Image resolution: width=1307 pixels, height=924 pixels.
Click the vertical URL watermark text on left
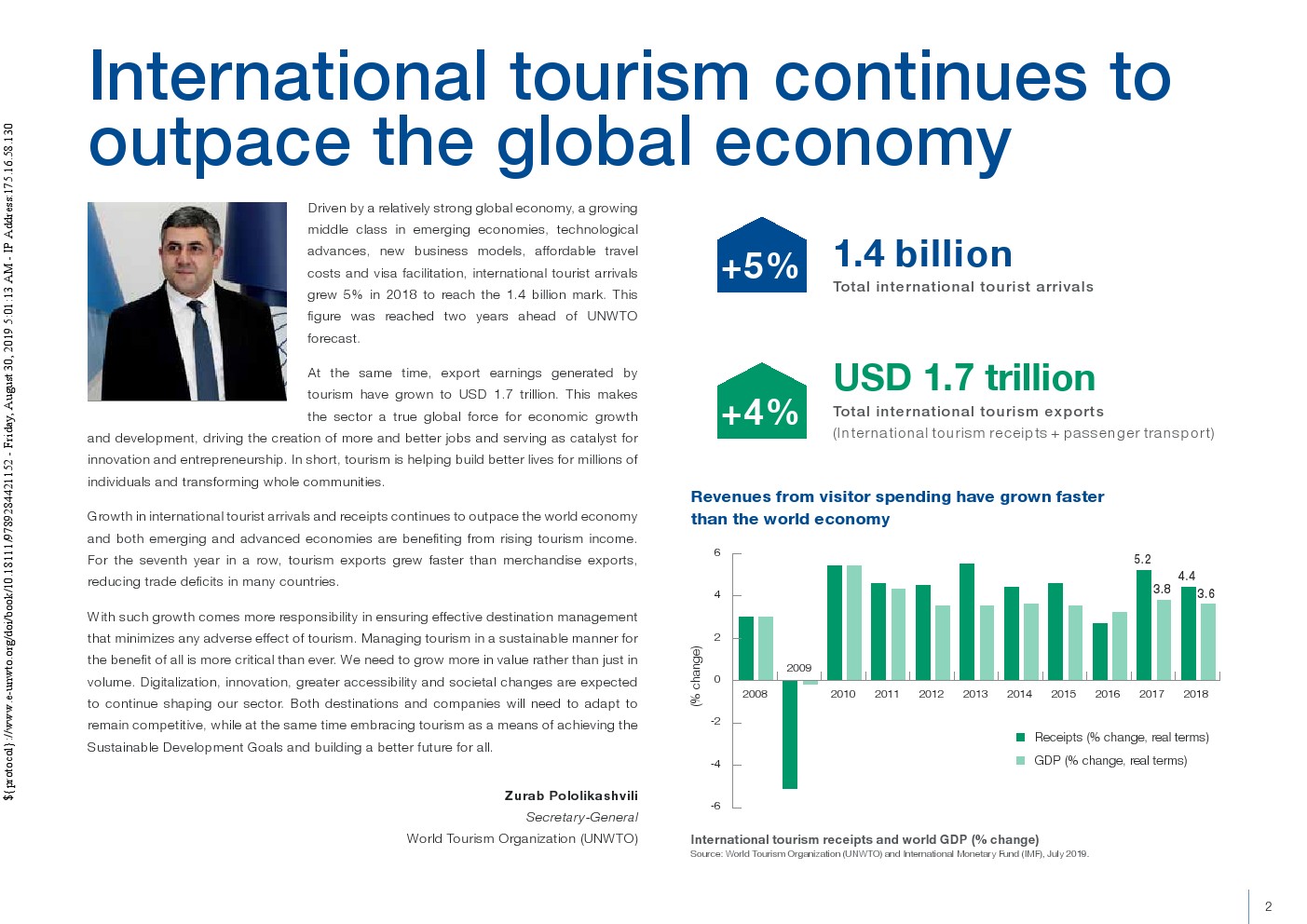click(9, 461)
